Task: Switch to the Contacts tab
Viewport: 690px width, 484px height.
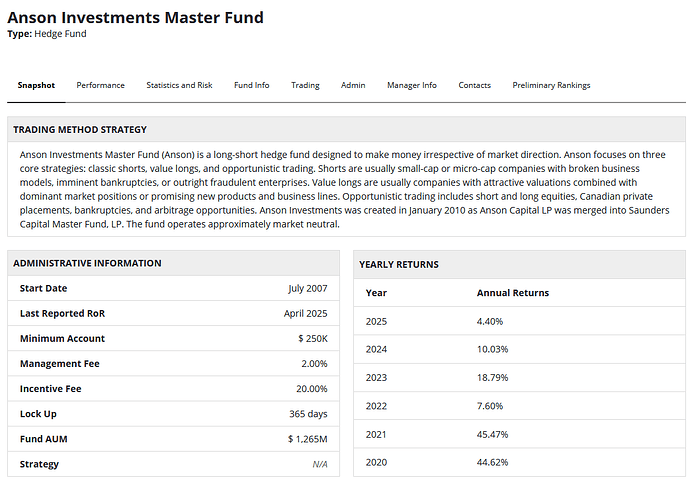Action: pyautogui.click(x=474, y=85)
